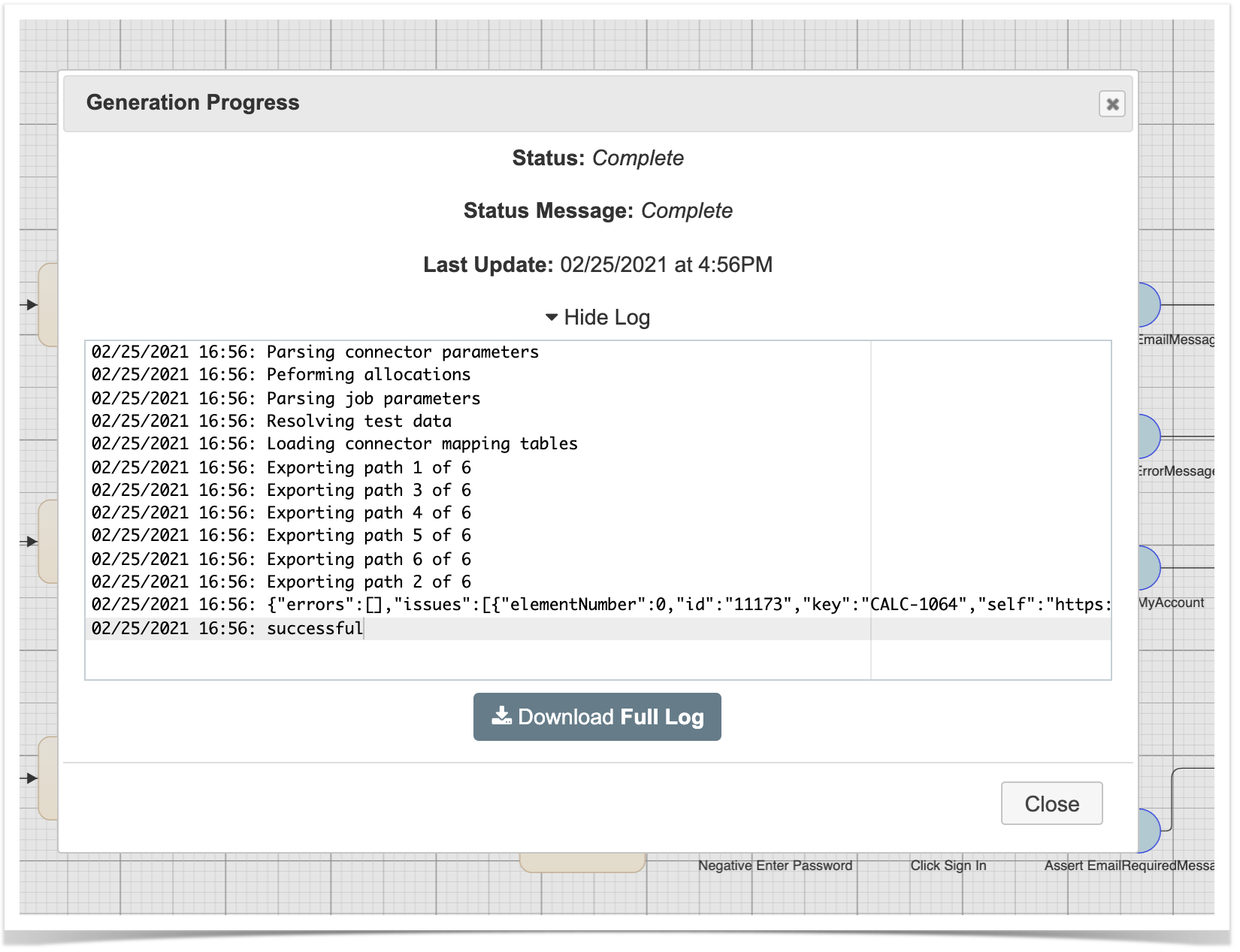Click the JSON errors/issues log line
1240x952 pixels.
point(598,604)
